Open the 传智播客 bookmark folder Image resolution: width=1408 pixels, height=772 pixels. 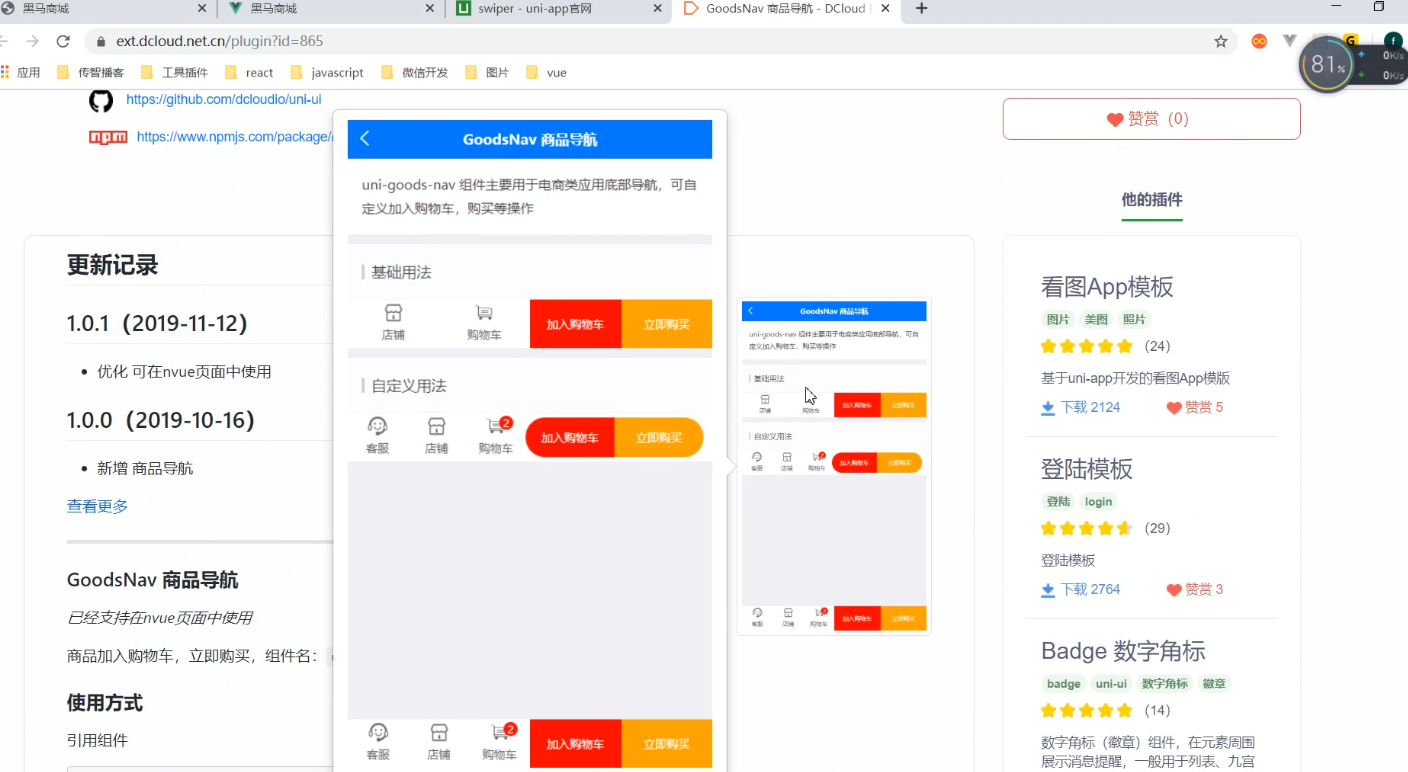click(x=91, y=72)
